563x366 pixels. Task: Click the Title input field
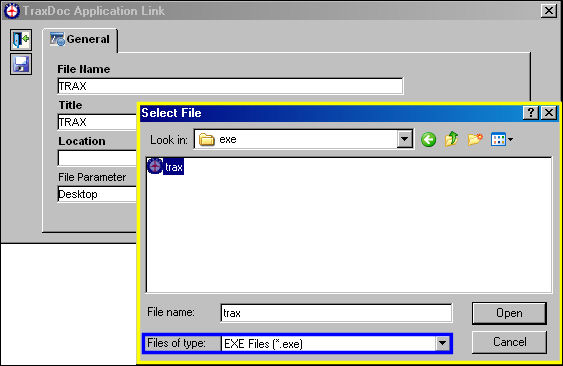[x=97, y=122]
